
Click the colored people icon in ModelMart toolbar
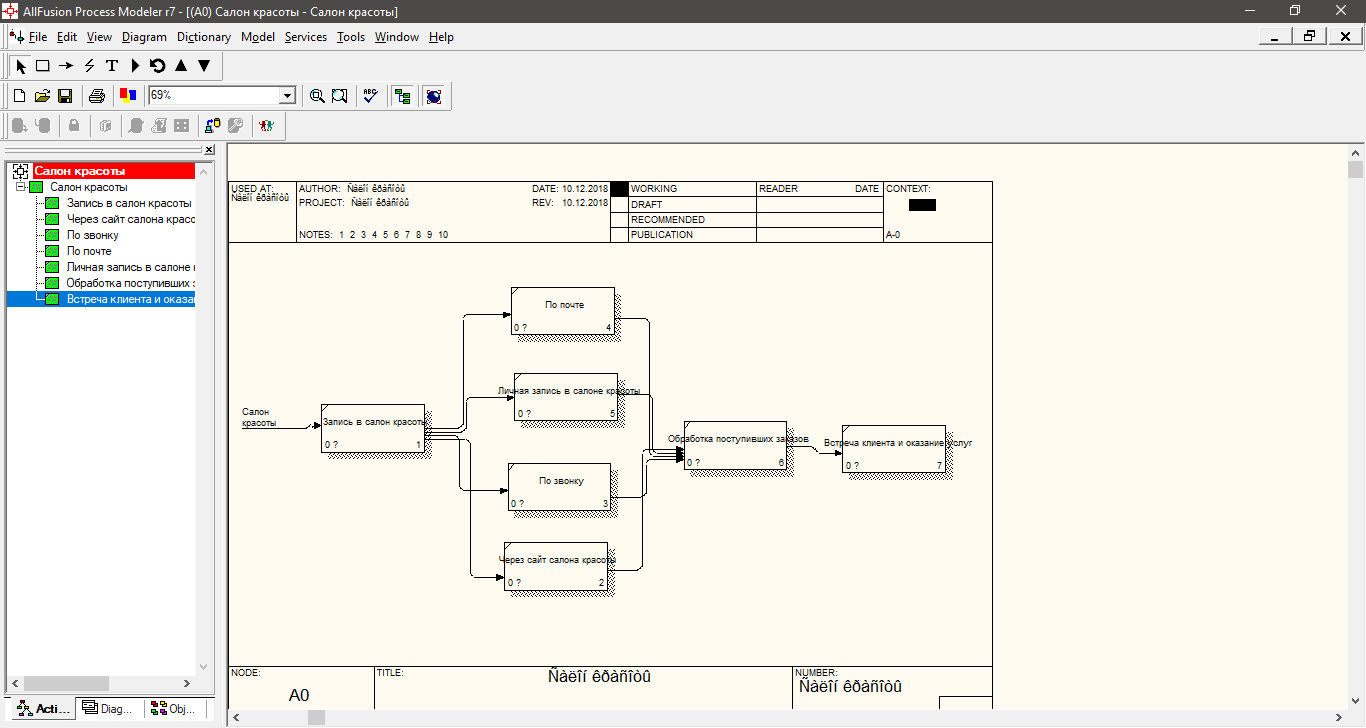(x=266, y=126)
